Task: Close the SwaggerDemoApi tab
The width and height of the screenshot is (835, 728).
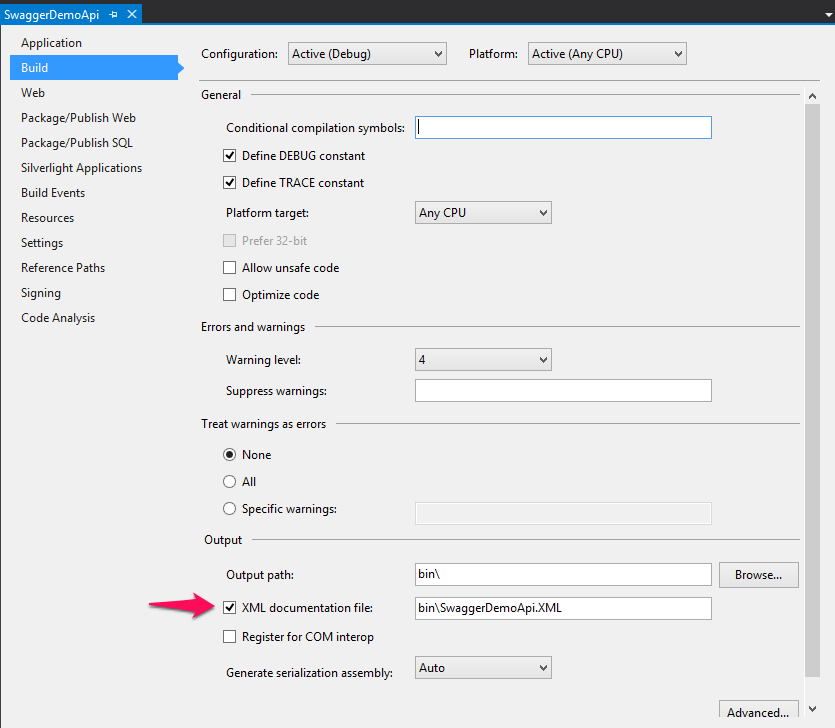Action: (x=130, y=15)
